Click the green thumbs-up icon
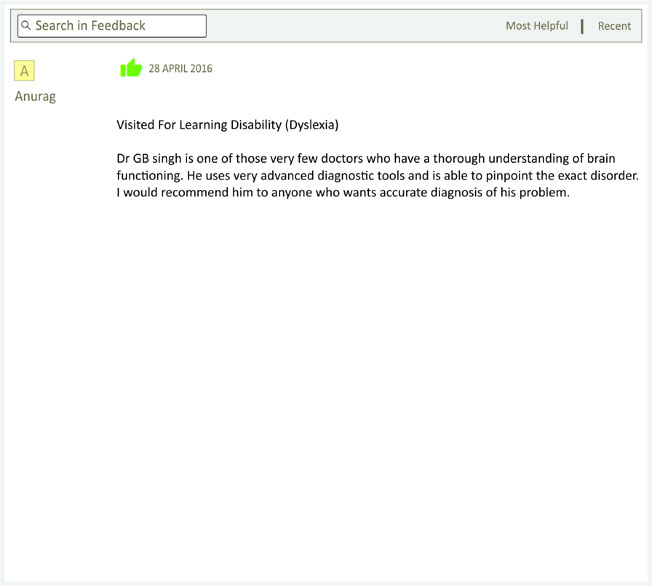This screenshot has width=652, height=586. 131,68
